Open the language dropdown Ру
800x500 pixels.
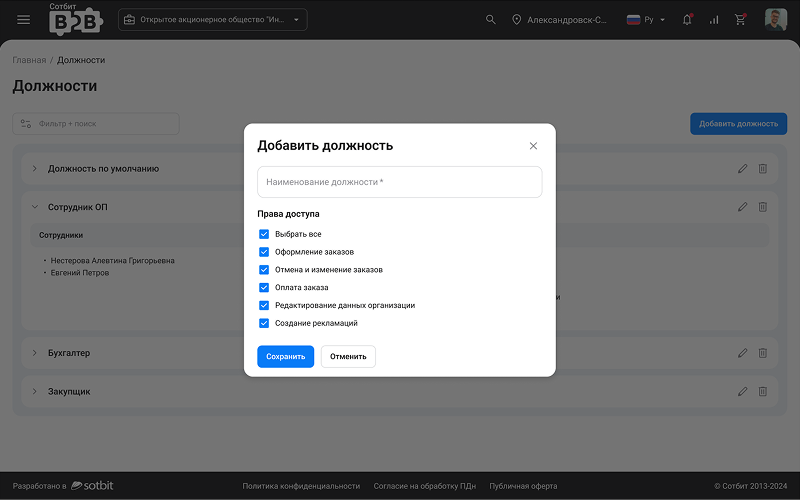[x=645, y=20]
